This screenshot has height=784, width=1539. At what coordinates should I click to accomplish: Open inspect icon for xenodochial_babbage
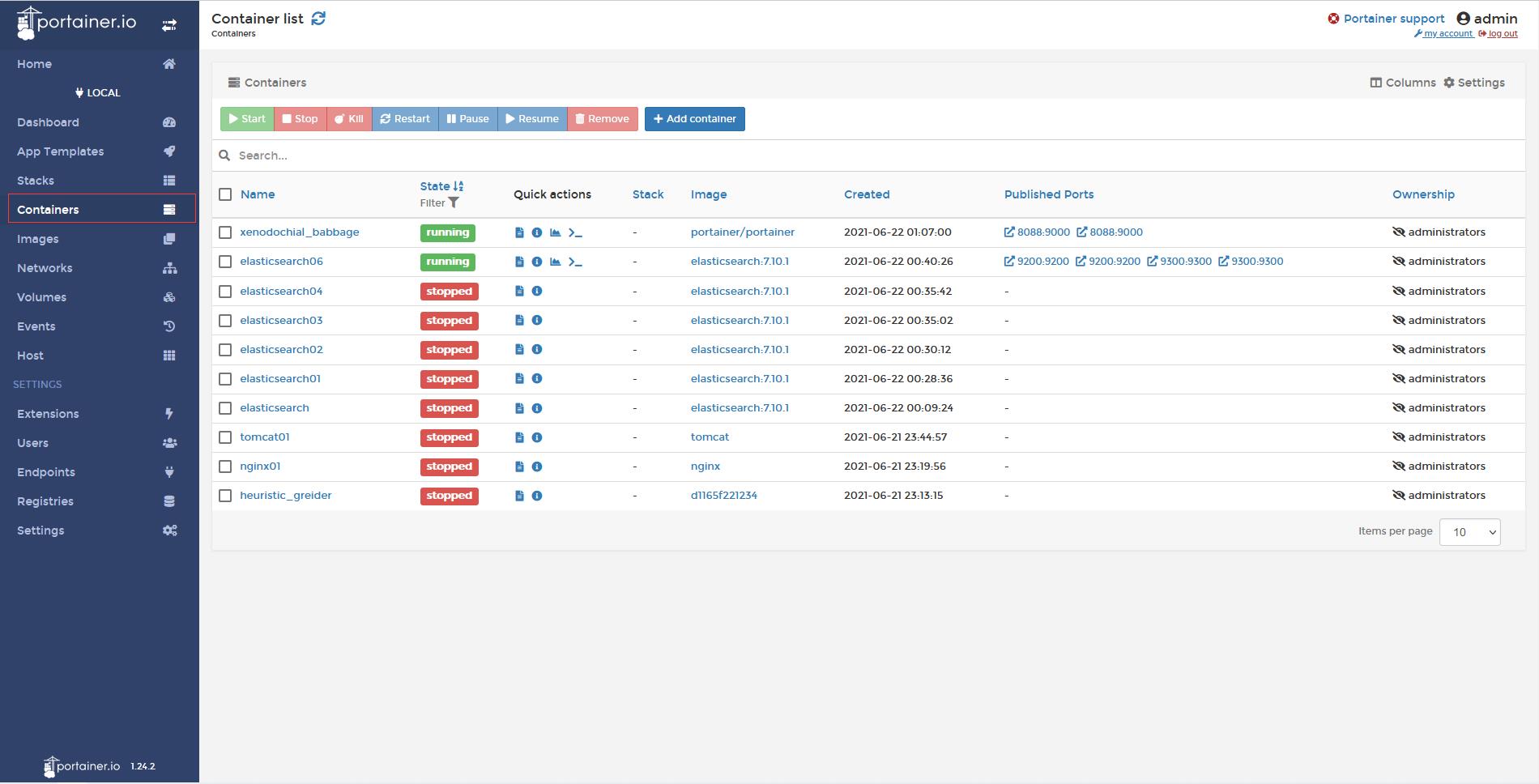(x=536, y=232)
